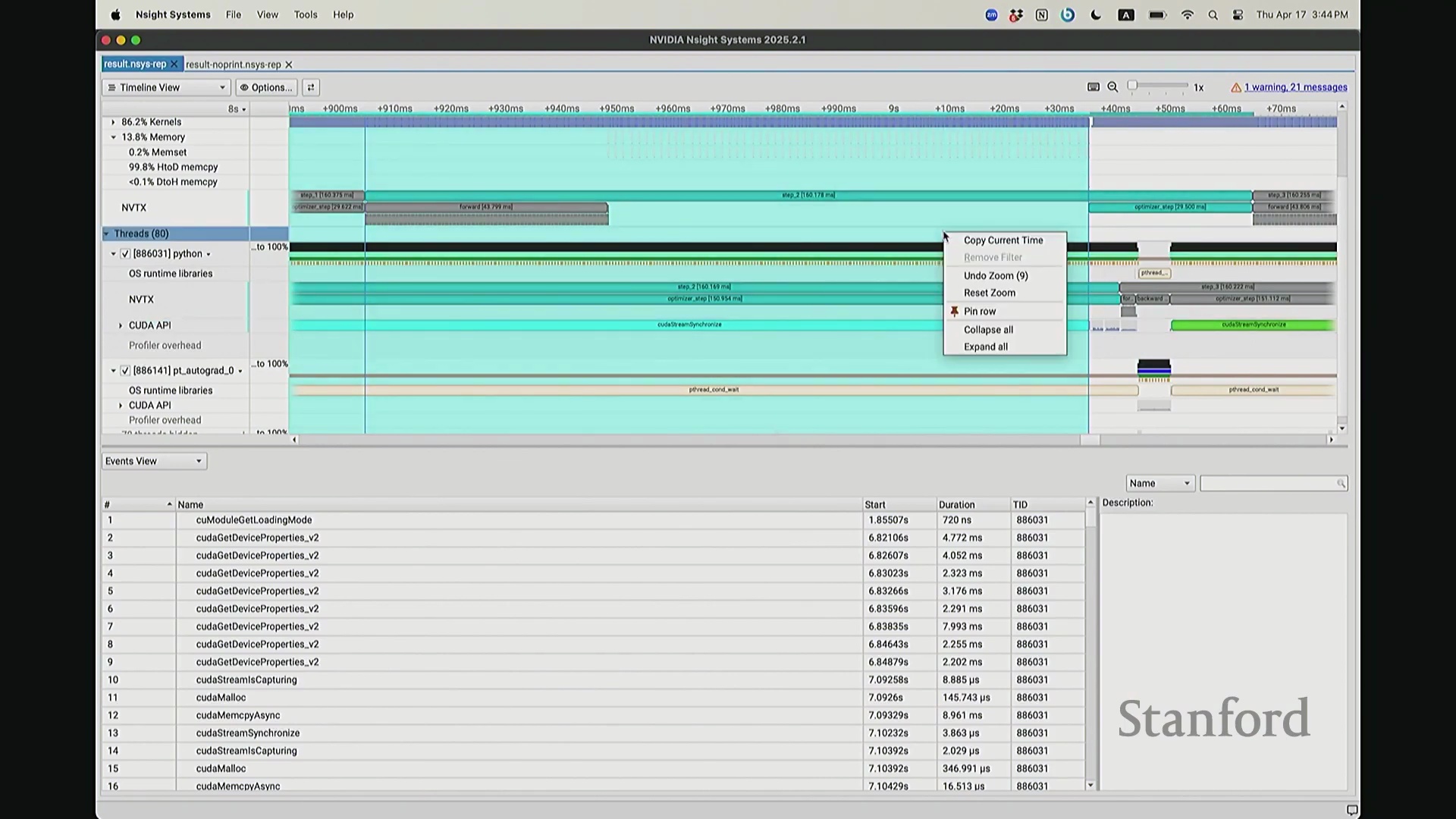Screen dimensions: 1456x819
Task: Open the Events View dropdown
Action: coord(154,461)
